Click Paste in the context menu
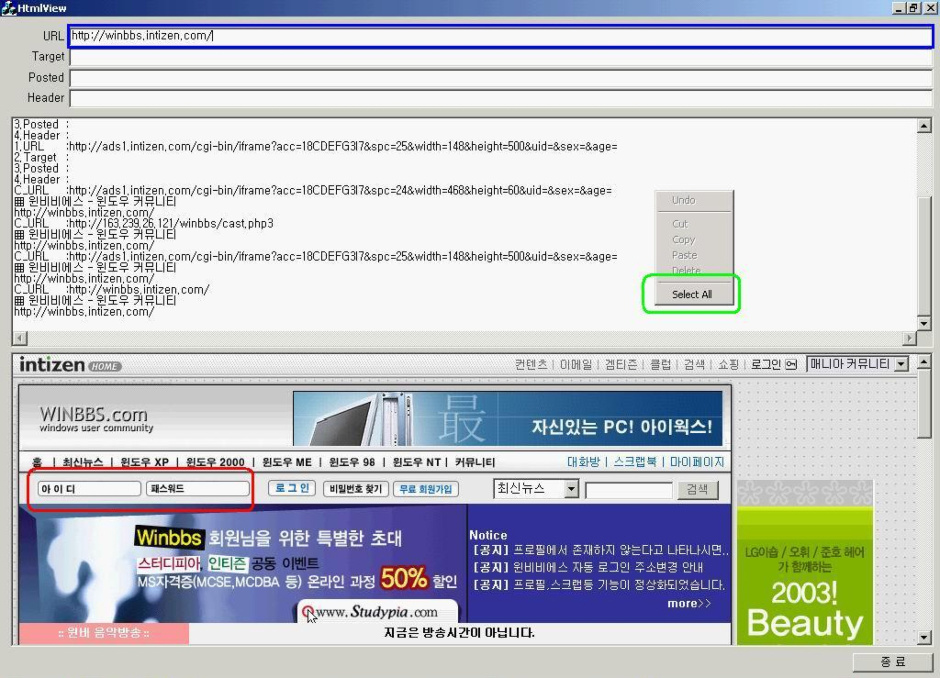Viewport: 940px width, 678px height. point(684,255)
